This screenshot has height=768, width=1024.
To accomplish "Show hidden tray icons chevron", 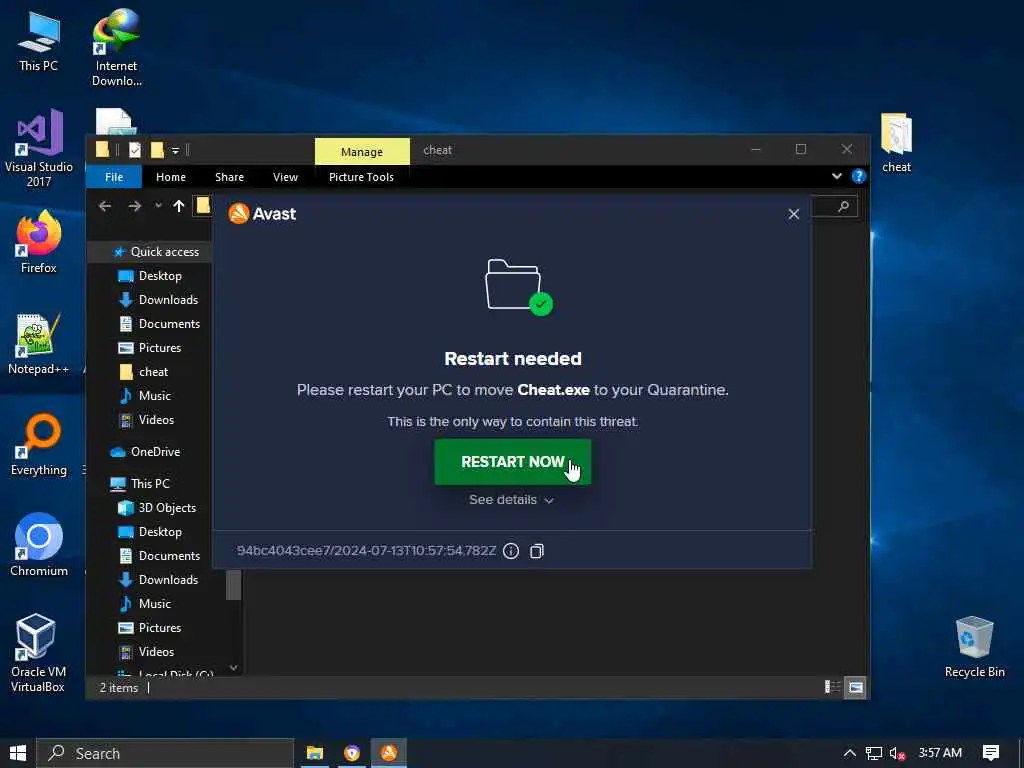I will click(x=850, y=753).
